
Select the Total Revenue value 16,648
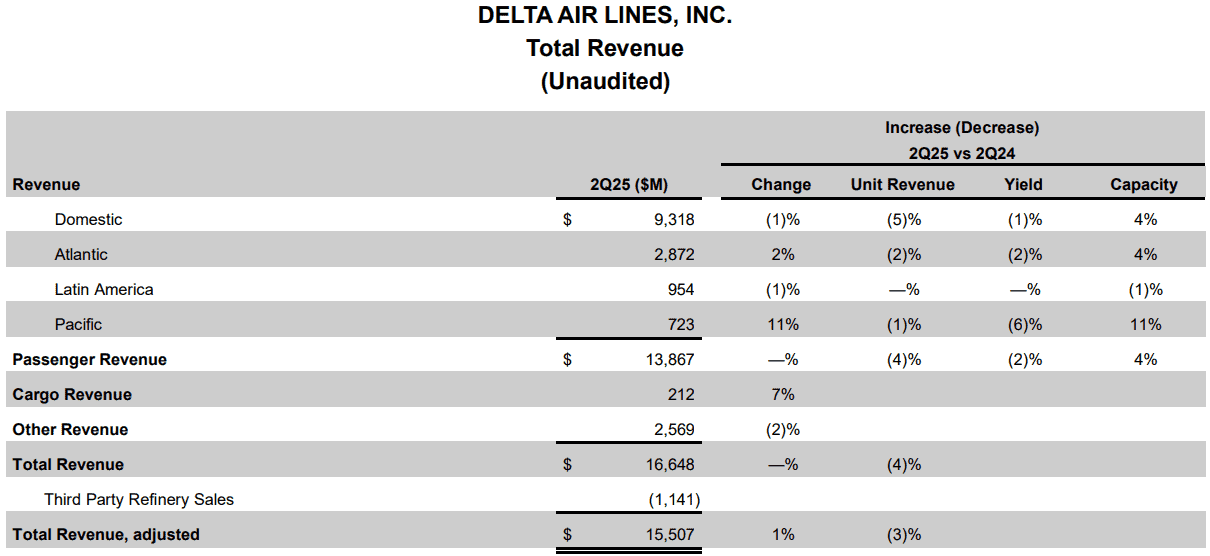[x=669, y=464]
